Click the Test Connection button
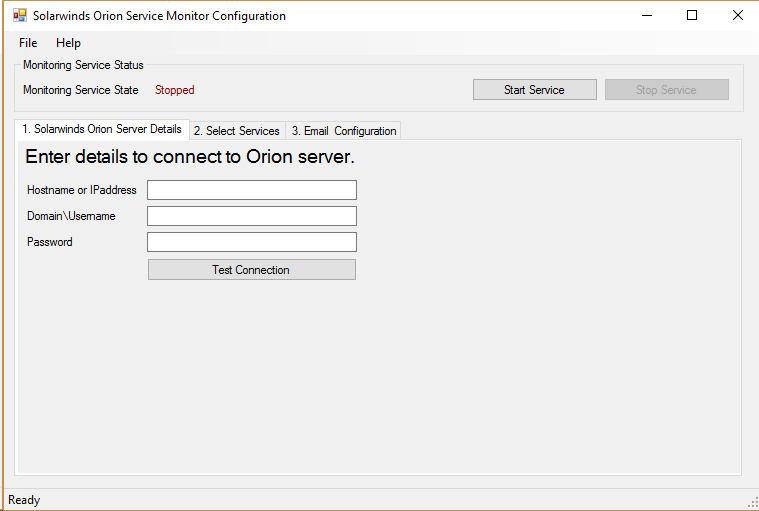 click(x=252, y=270)
